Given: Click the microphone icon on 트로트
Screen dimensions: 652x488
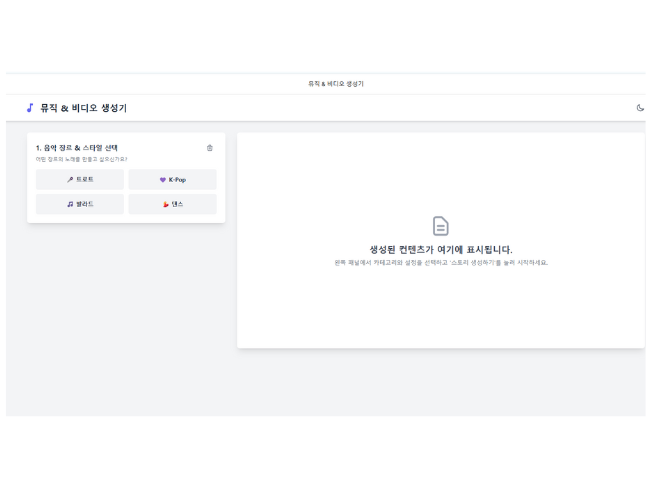Looking at the screenshot, I should click(70, 180).
